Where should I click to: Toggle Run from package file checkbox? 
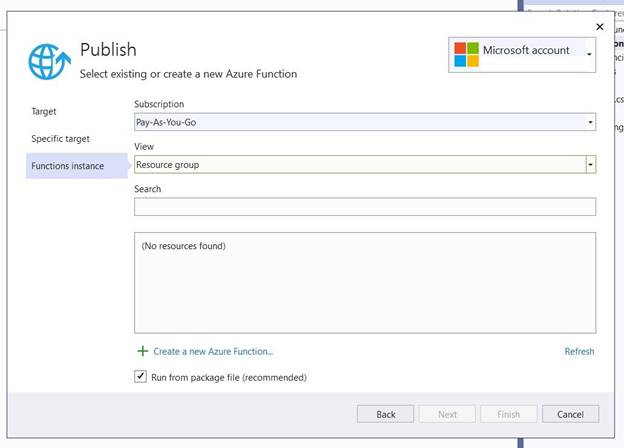click(x=140, y=376)
